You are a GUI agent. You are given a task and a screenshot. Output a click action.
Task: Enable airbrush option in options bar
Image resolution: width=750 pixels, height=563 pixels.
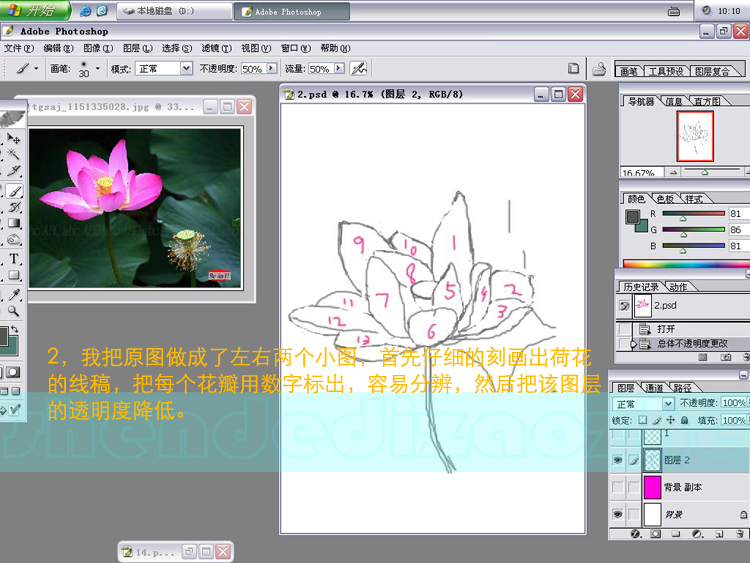(x=358, y=68)
